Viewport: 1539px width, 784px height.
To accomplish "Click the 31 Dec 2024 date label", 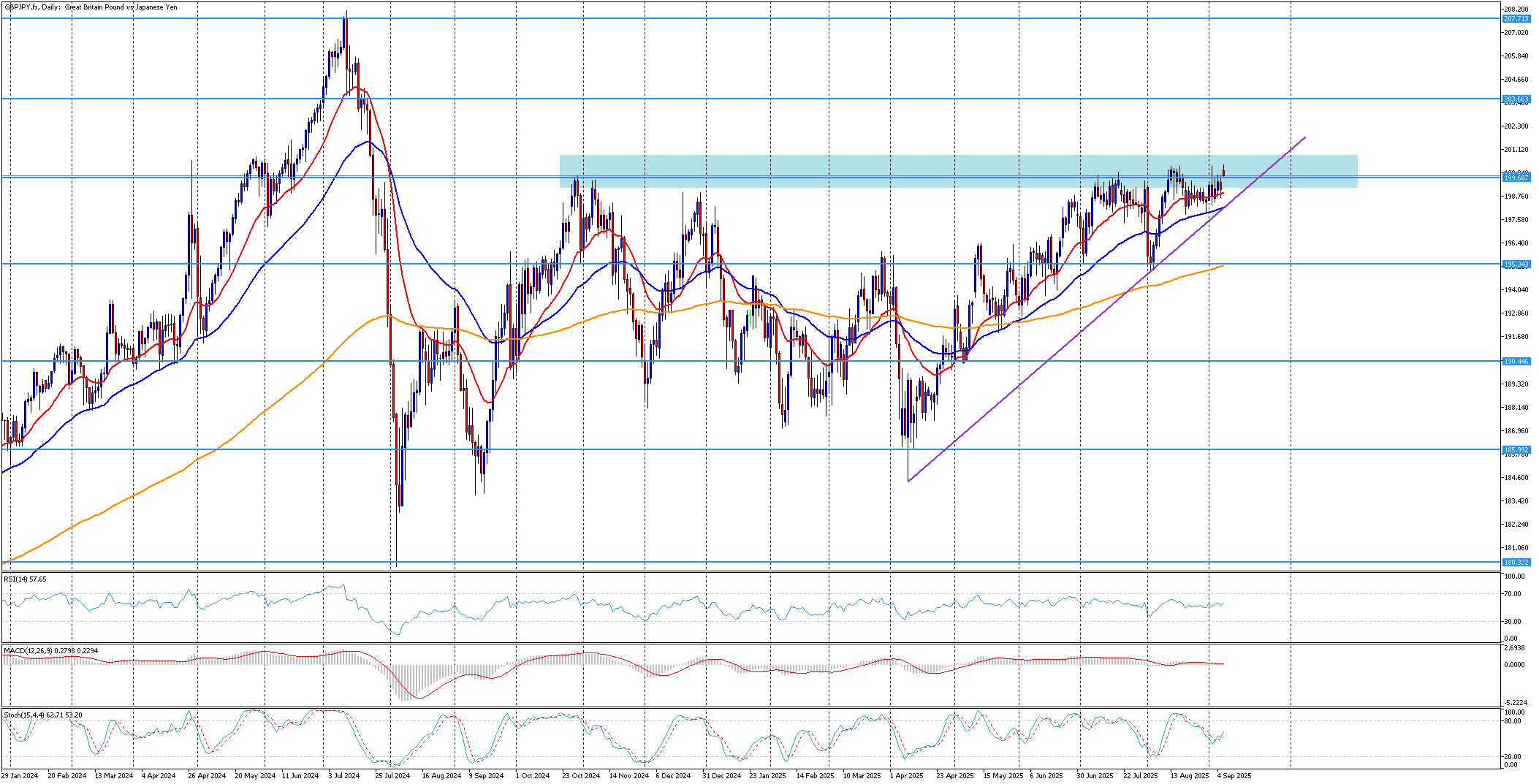I will point(721,776).
